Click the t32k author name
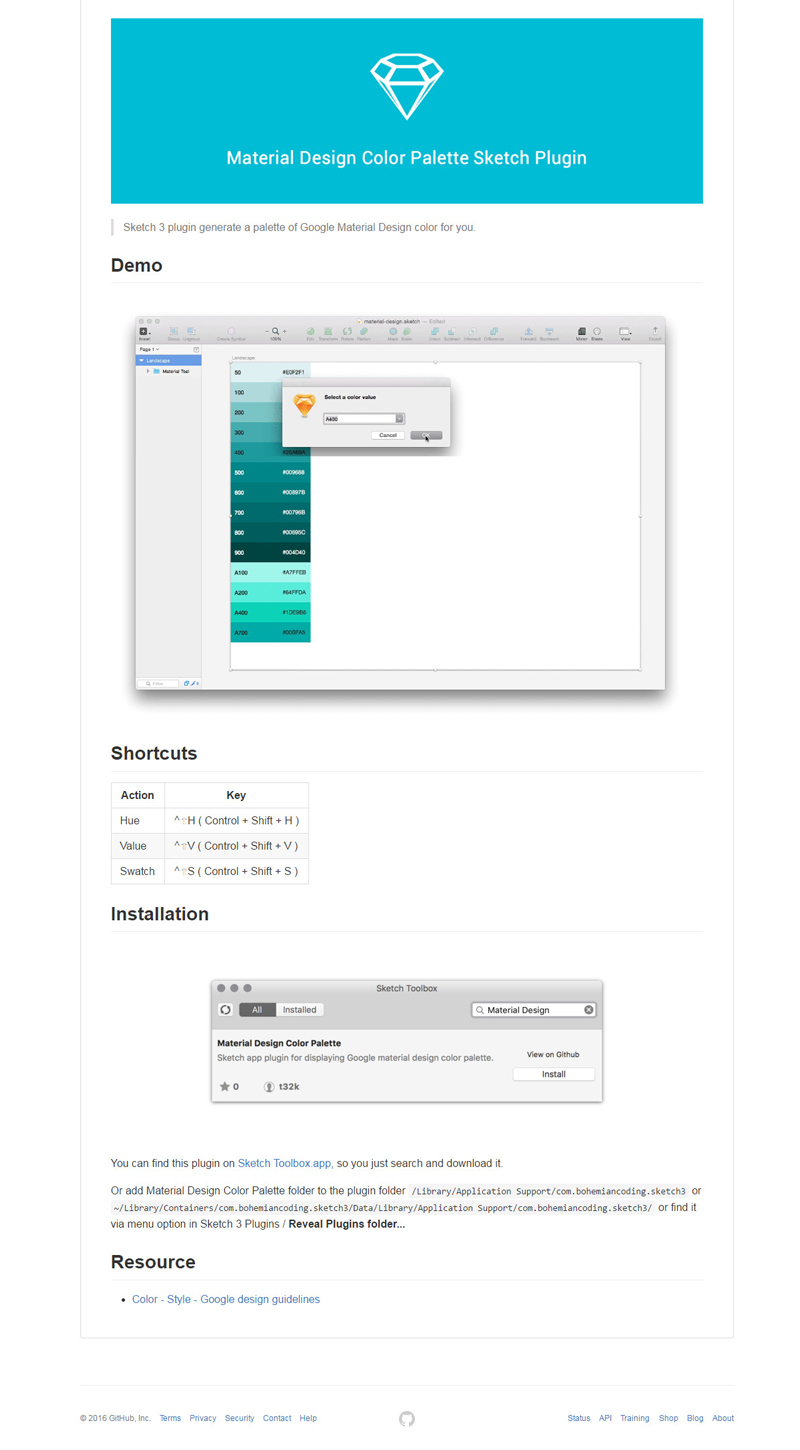 [289, 1086]
